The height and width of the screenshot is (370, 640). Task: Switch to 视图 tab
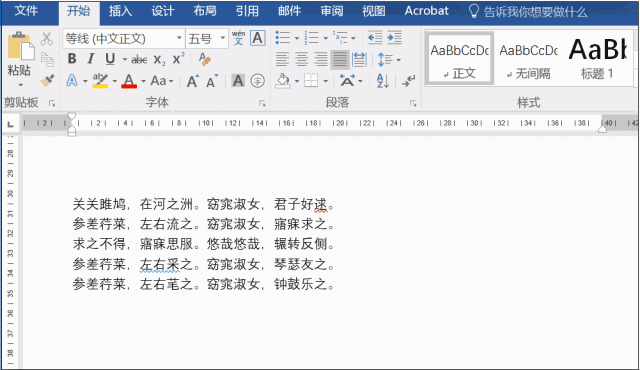click(373, 11)
